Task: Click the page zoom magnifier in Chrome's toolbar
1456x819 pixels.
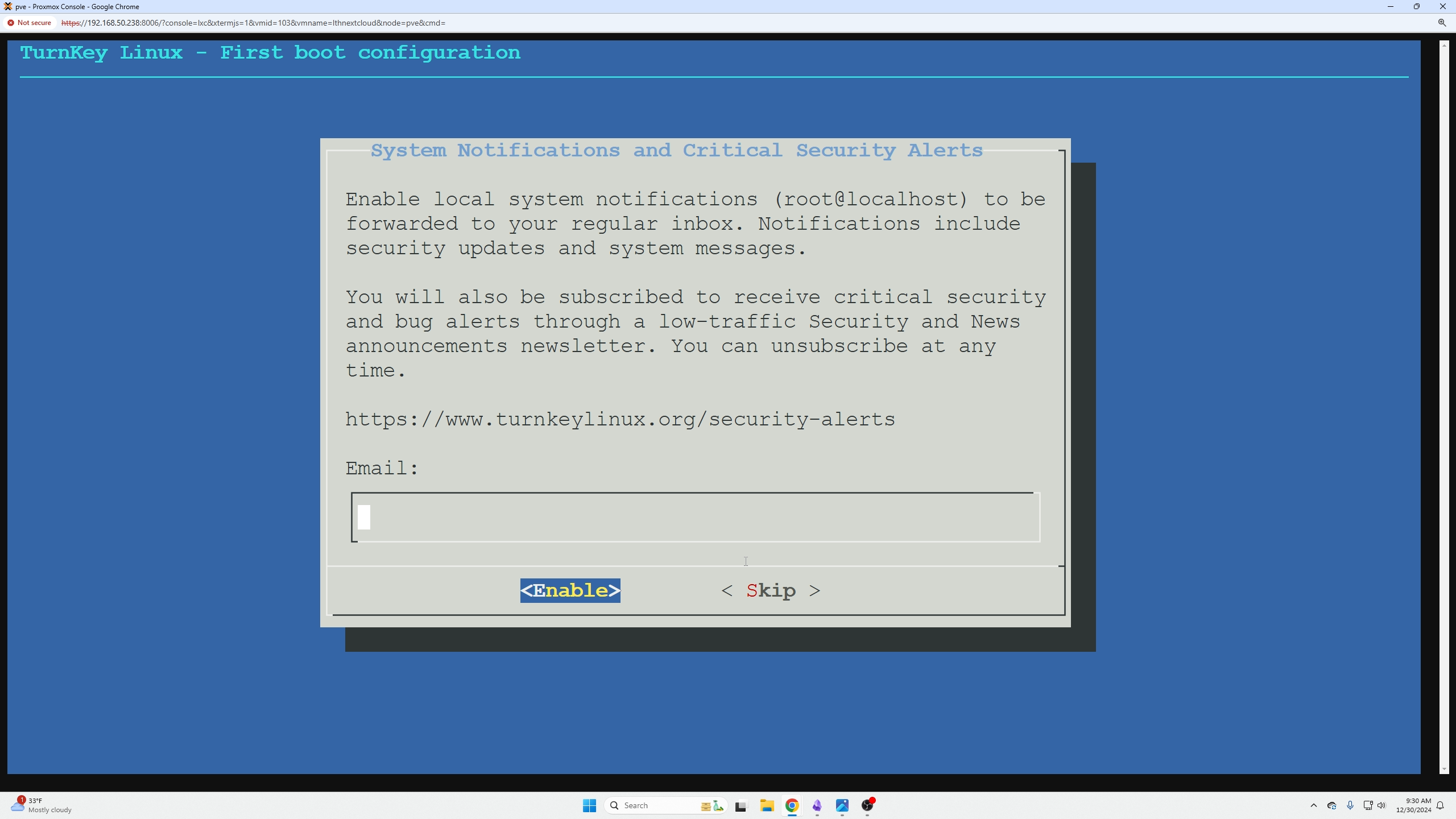Action: click(x=1442, y=23)
